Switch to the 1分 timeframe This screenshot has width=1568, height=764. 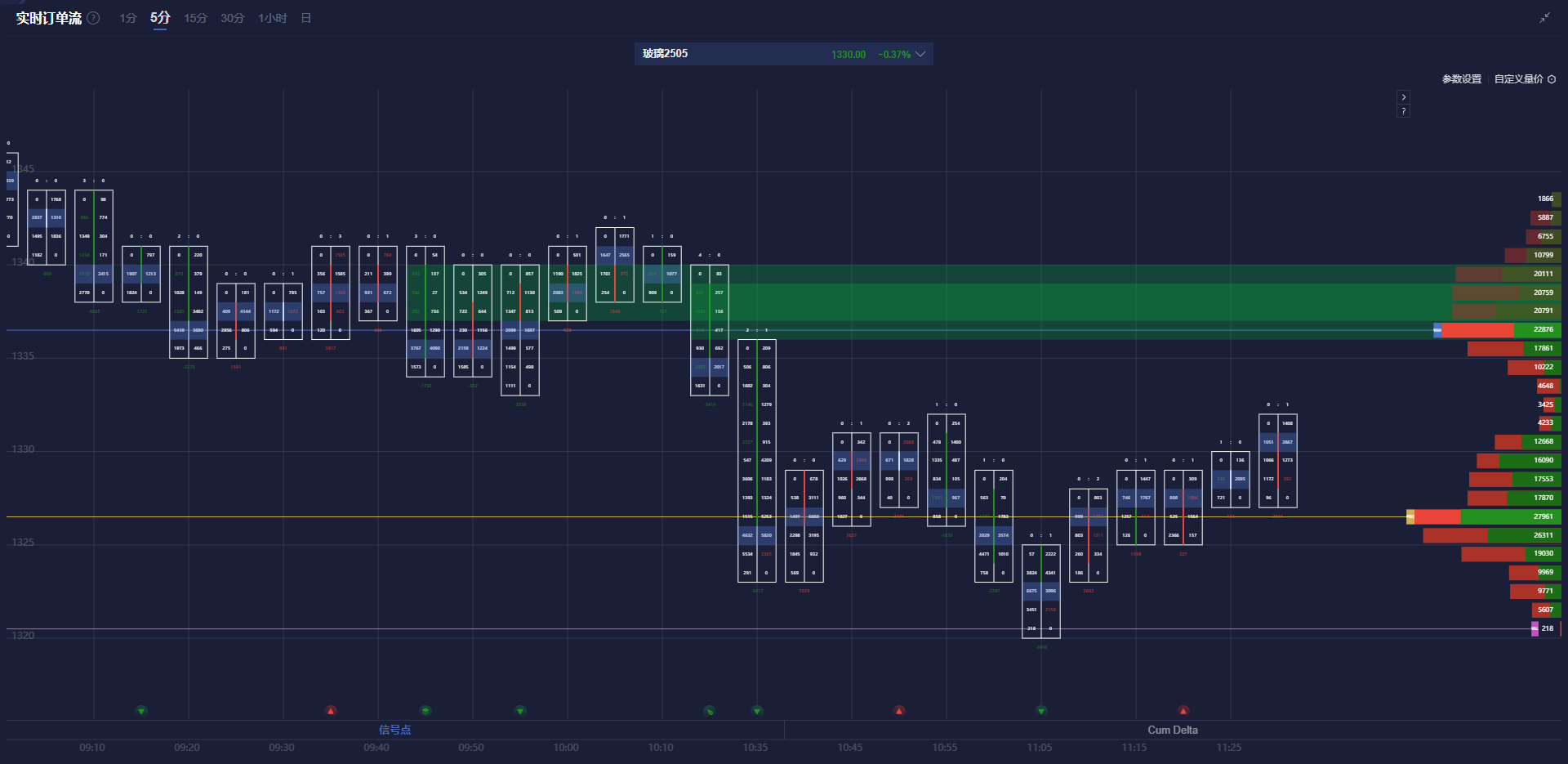[127, 18]
